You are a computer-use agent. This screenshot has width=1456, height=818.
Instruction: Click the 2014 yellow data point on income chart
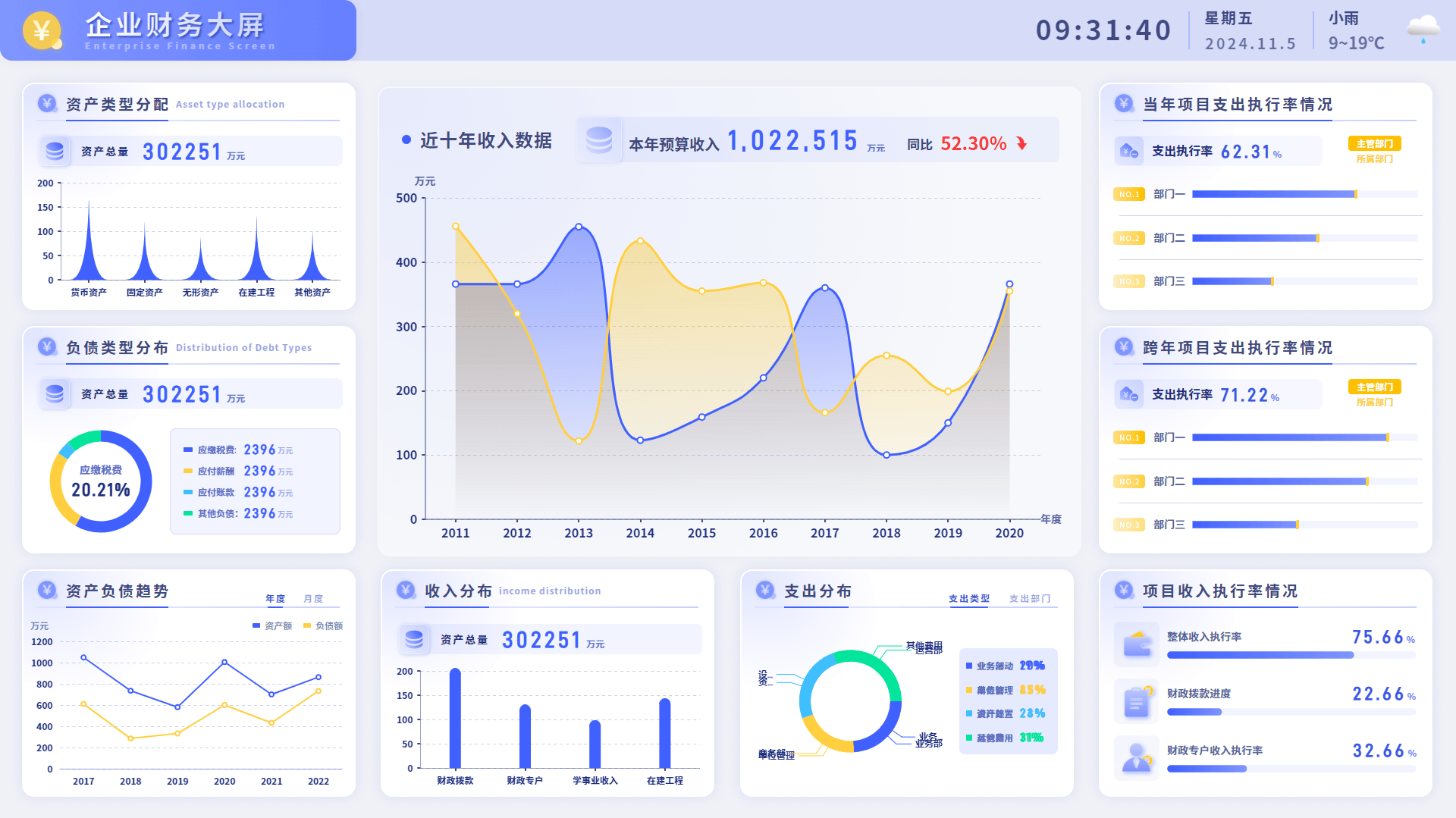pyautogui.click(x=641, y=241)
